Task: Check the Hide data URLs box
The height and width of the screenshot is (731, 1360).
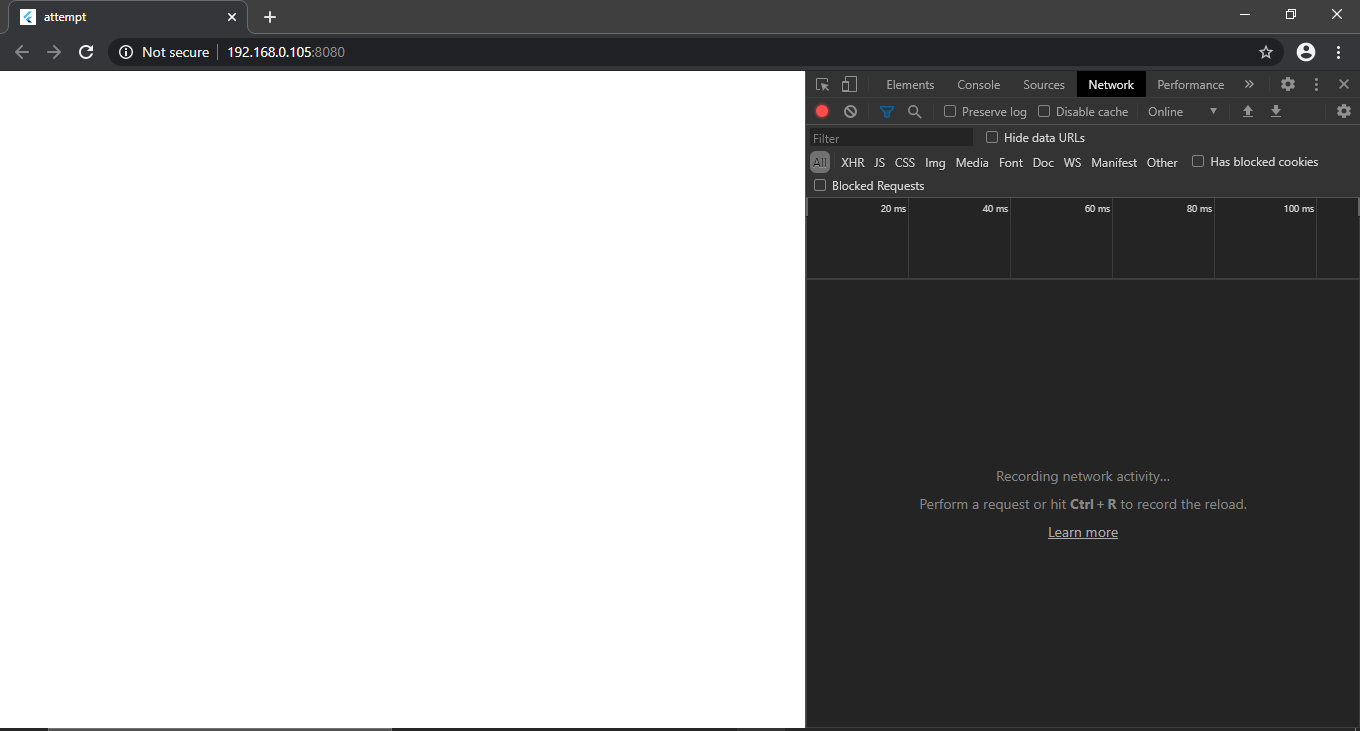Action: tap(990, 137)
